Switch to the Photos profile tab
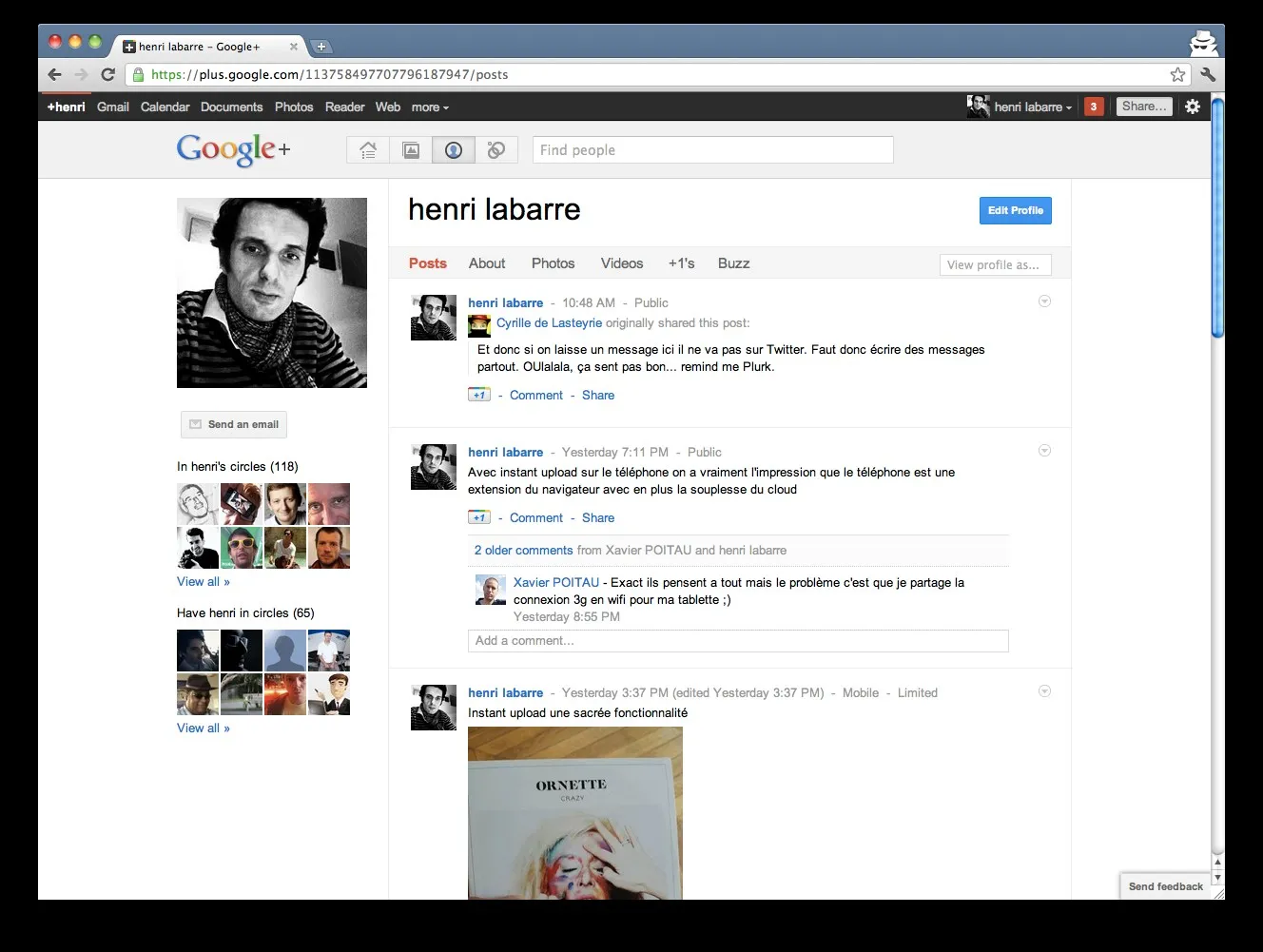This screenshot has width=1263, height=952. tap(554, 263)
